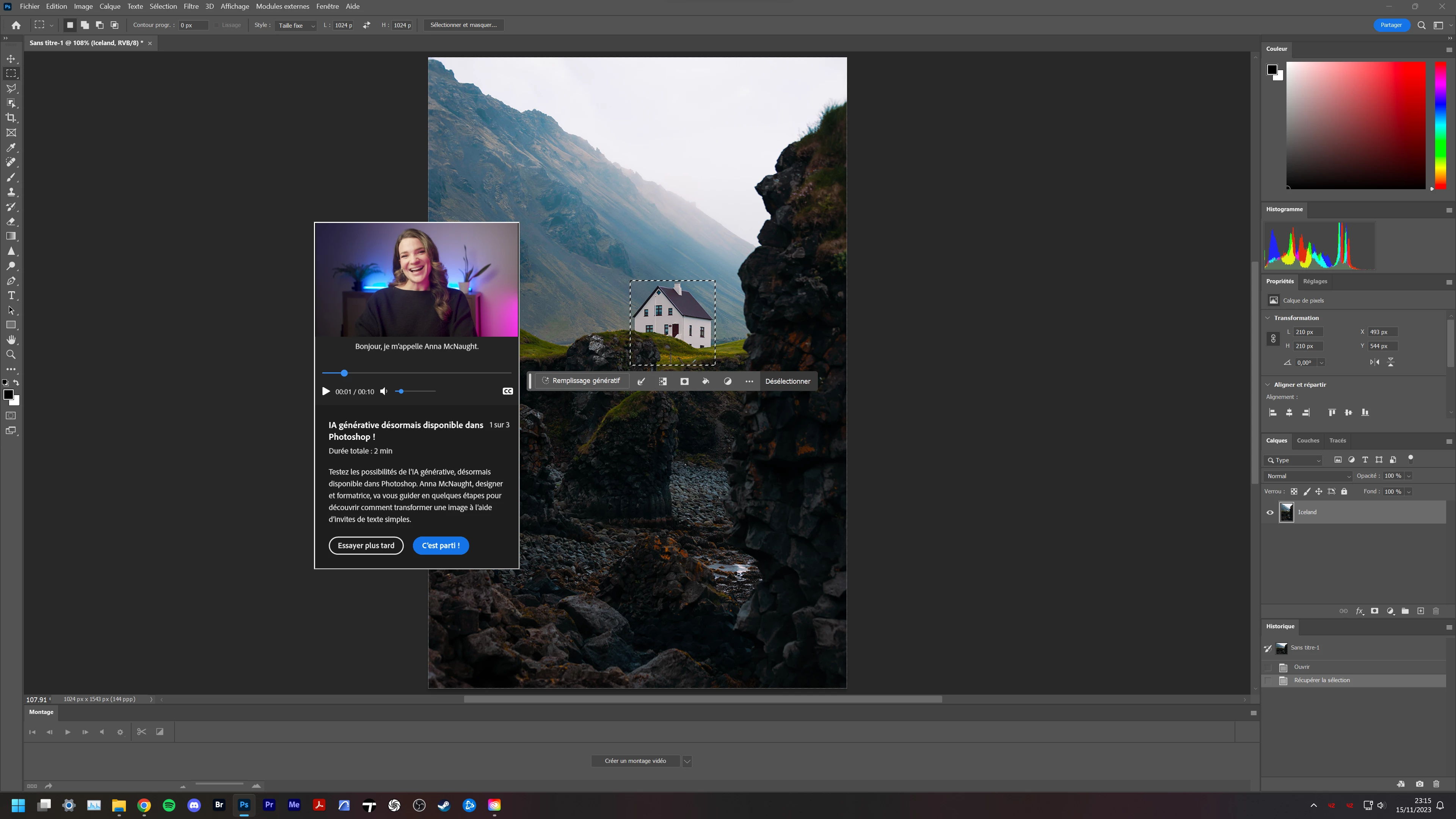1456x819 pixels.
Task: Select the Crop tool
Action: click(11, 118)
